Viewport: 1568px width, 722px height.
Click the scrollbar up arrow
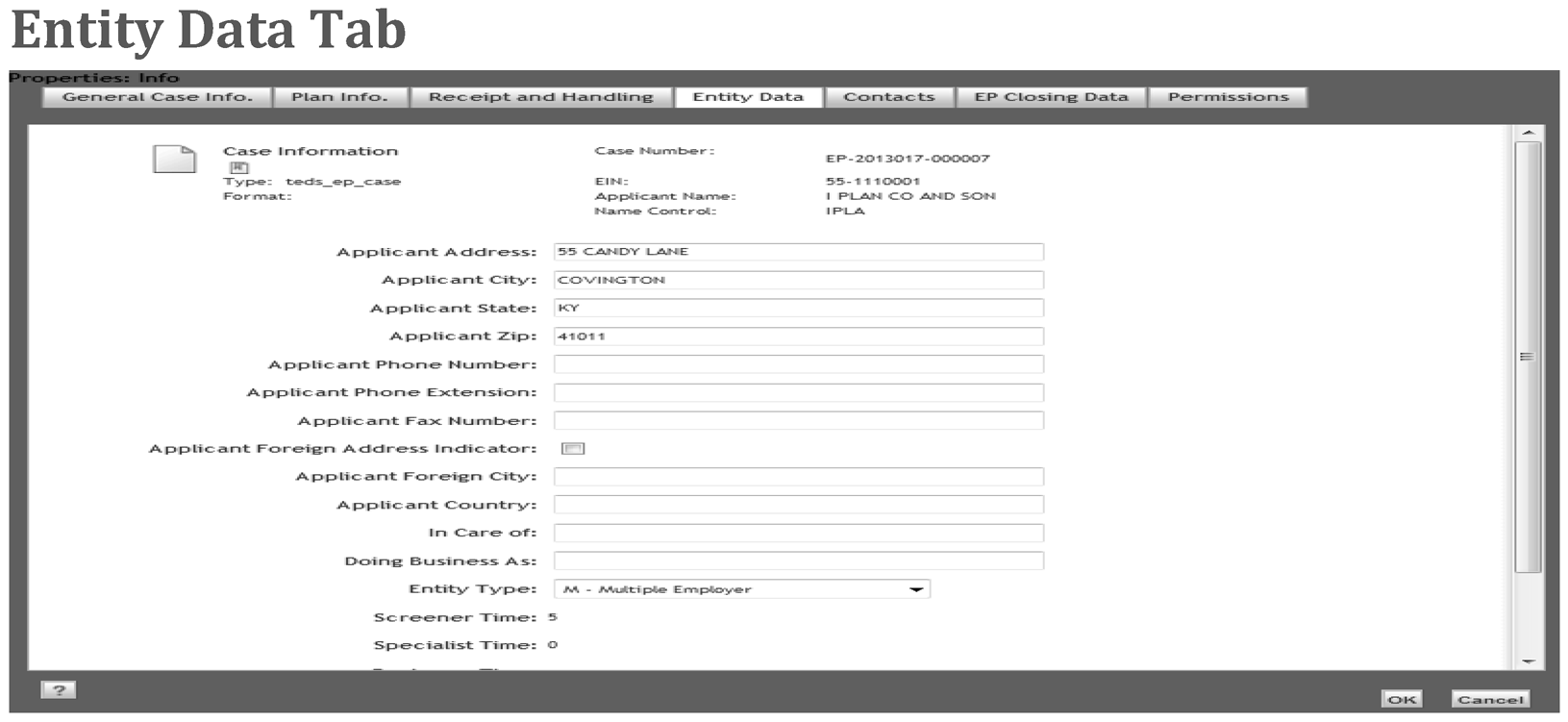pos(1528,133)
